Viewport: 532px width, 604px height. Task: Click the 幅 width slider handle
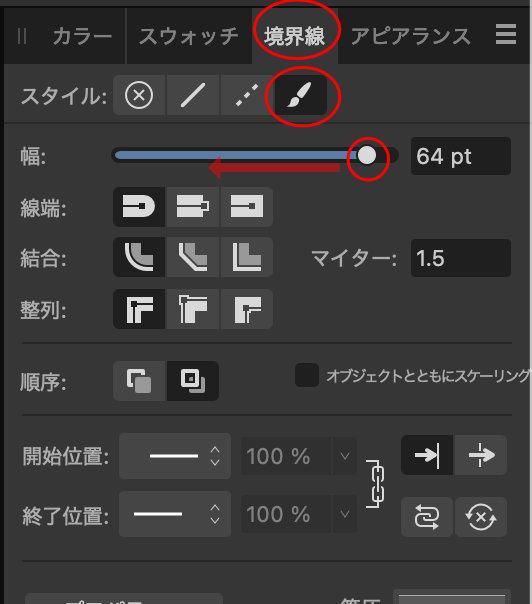point(366,155)
